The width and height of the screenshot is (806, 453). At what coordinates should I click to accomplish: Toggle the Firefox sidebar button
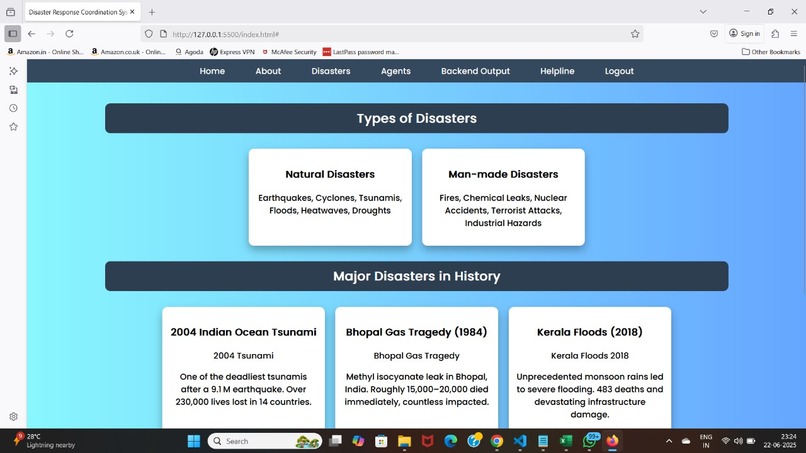click(13, 34)
